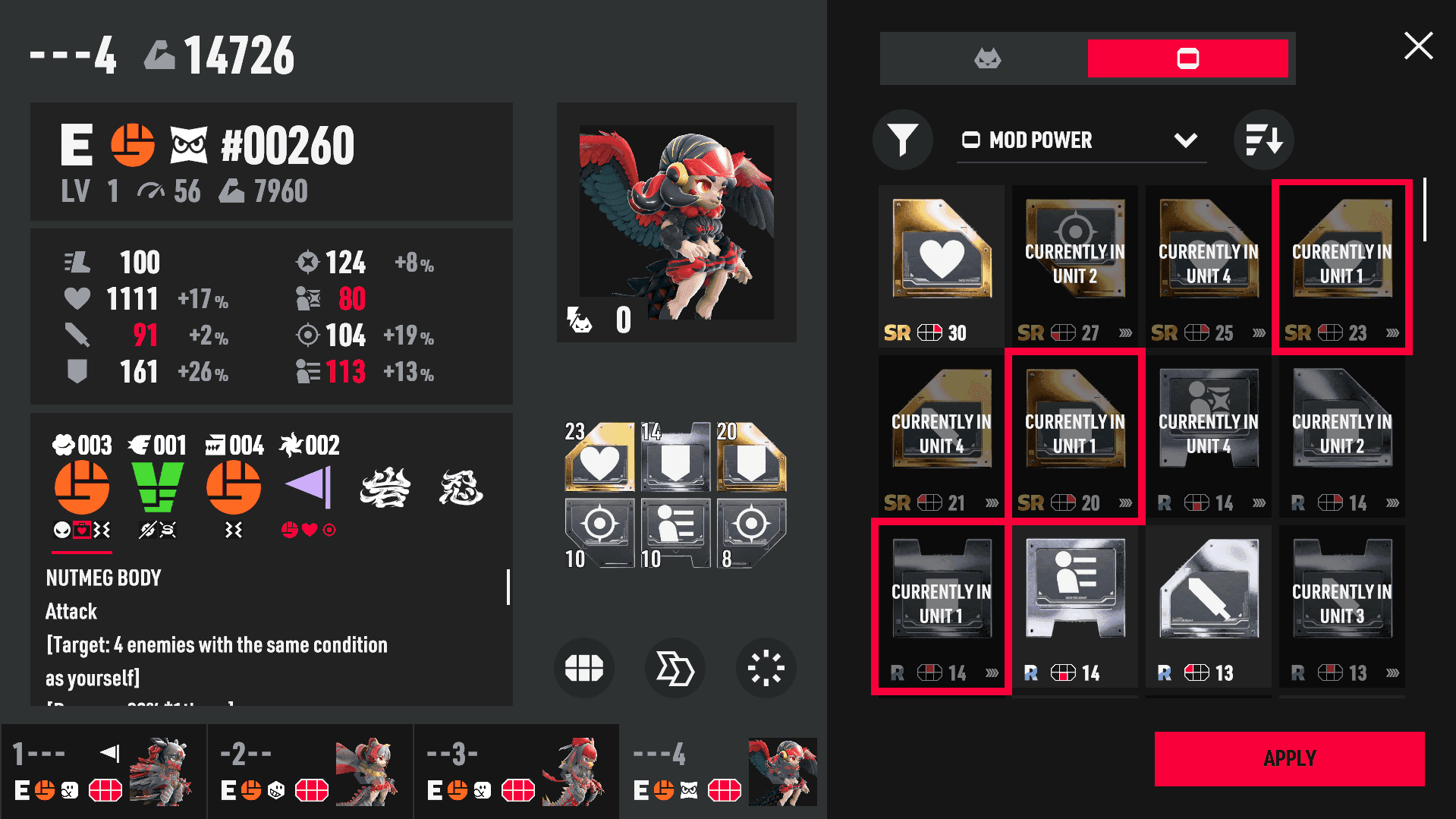Viewport: 1456px width, 819px height.
Task: Toggle the sort order icon
Action: point(1263,140)
